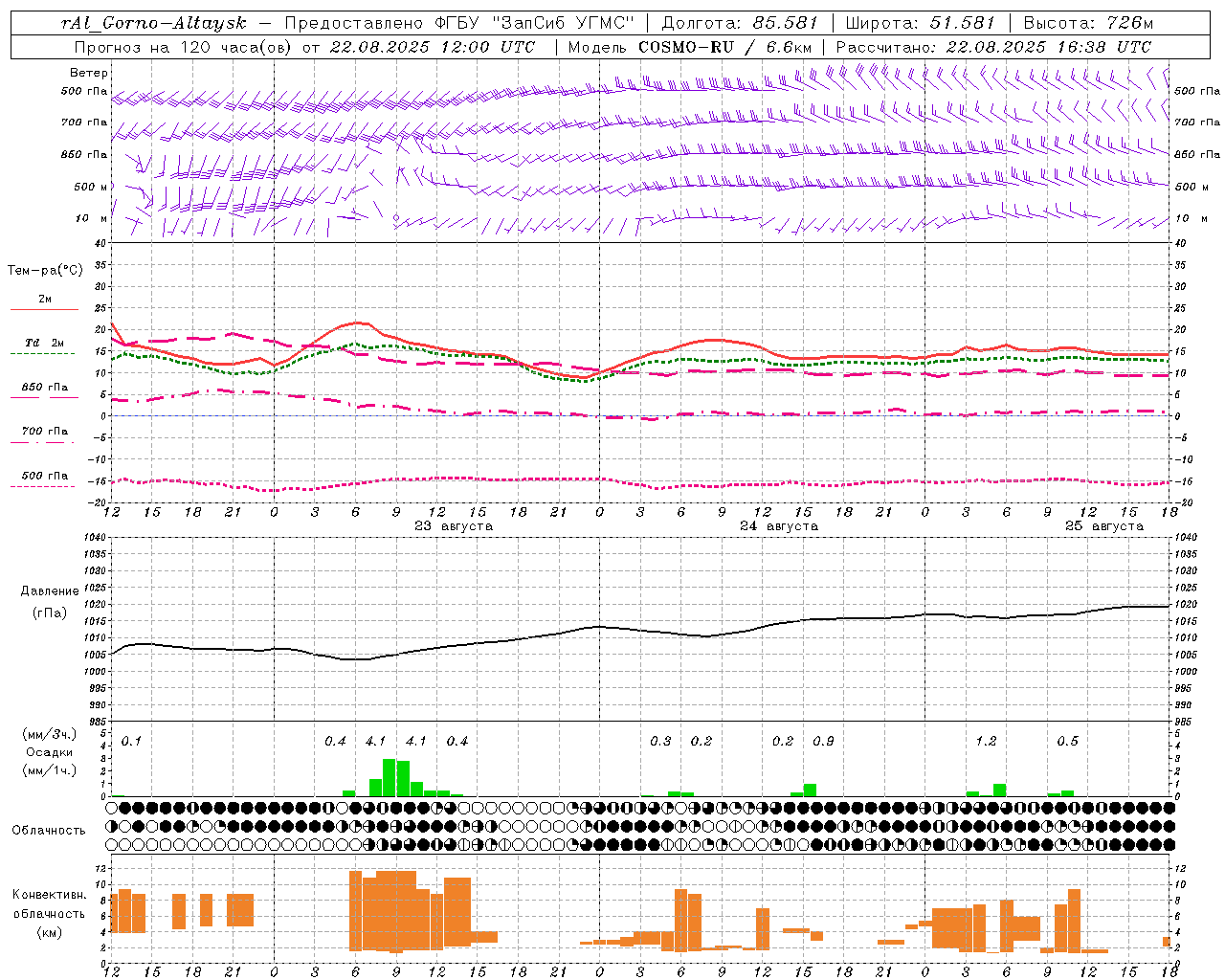
Task: Click the longitude value Долгота: 85.581
Action: pyautogui.click(x=740, y=23)
